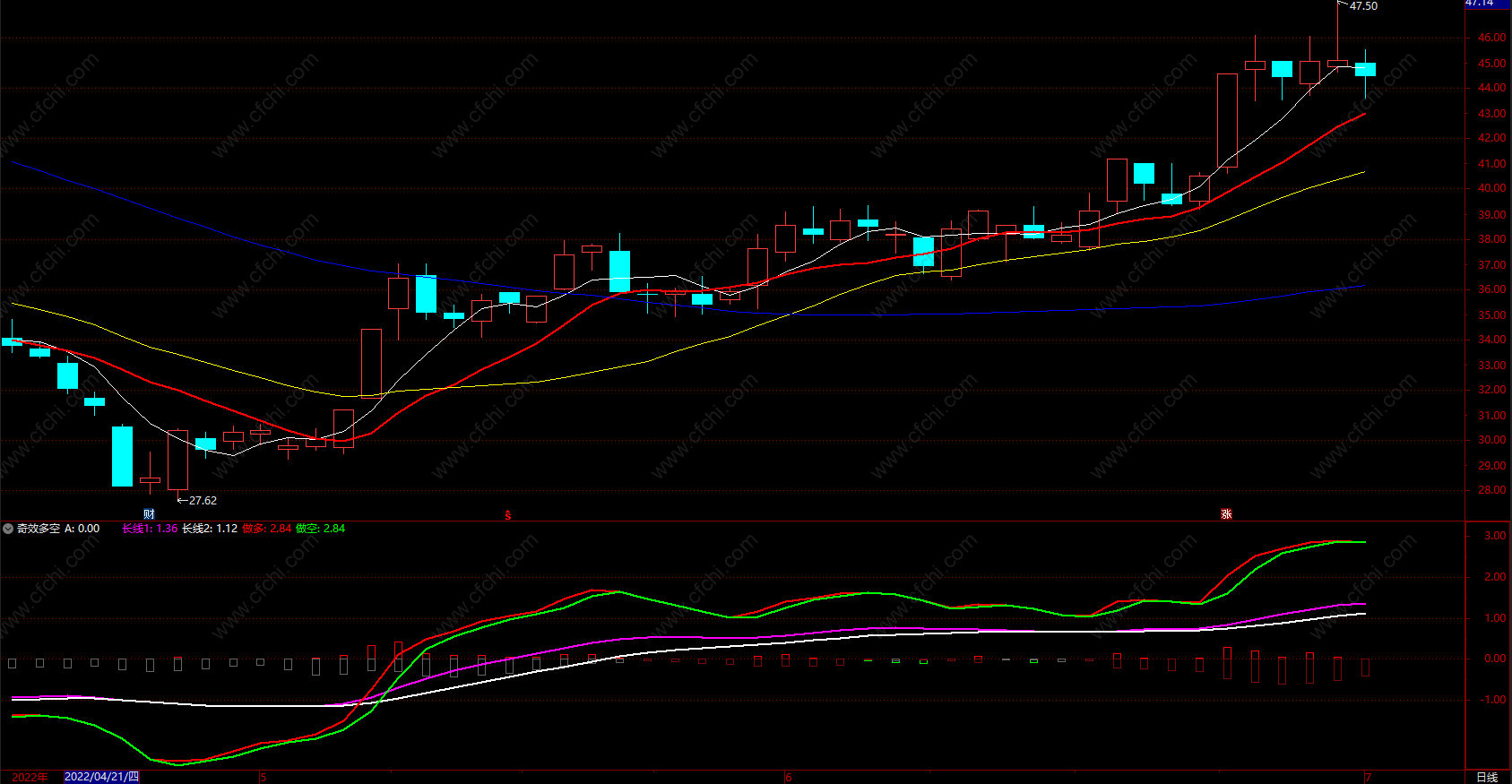The image size is (1512, 784).
Task: Click the 27.62 low price label
Action: click(203, 501)
